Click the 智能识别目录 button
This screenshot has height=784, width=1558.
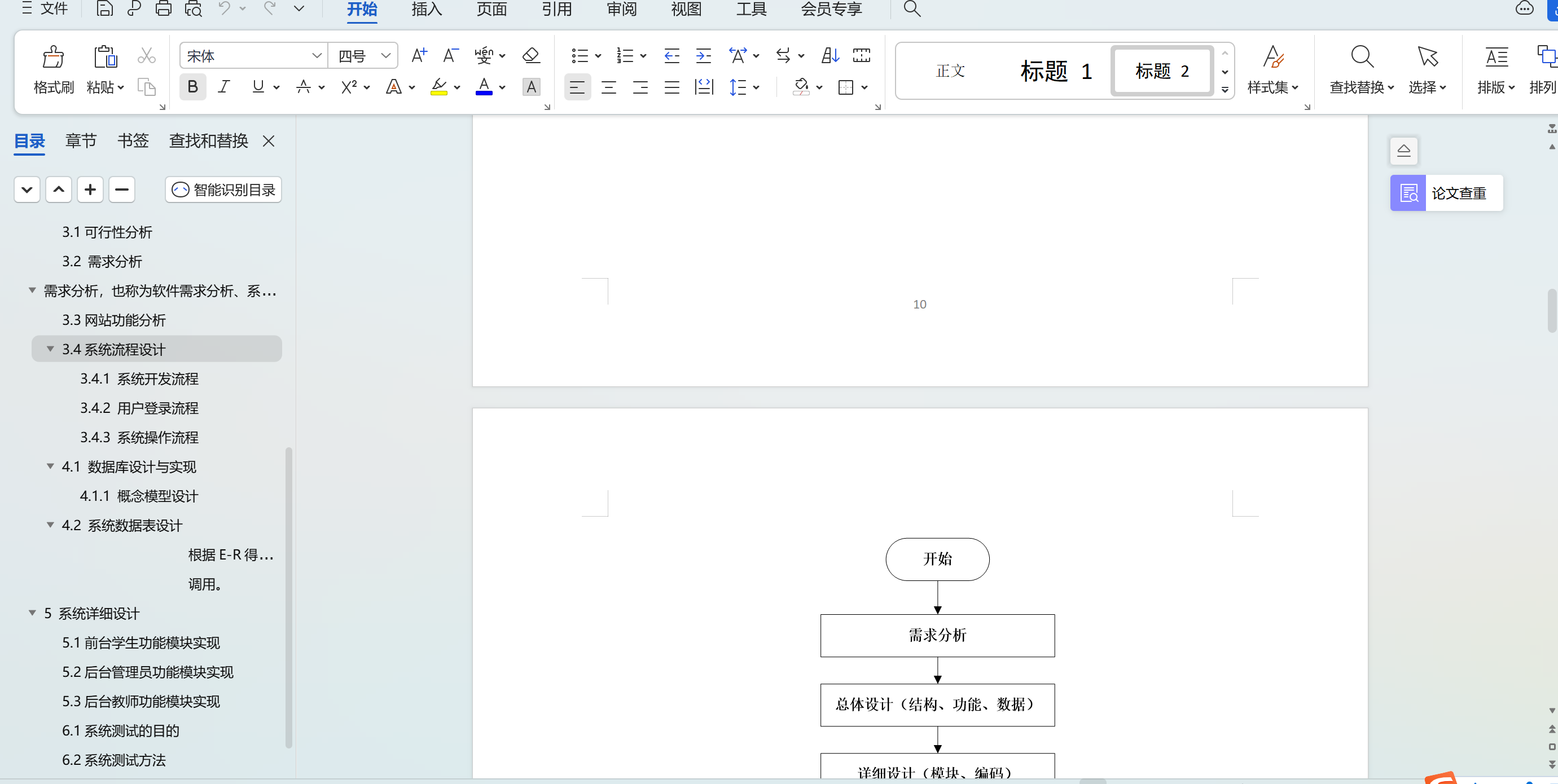pyautogui.click(x=223, y=190)
